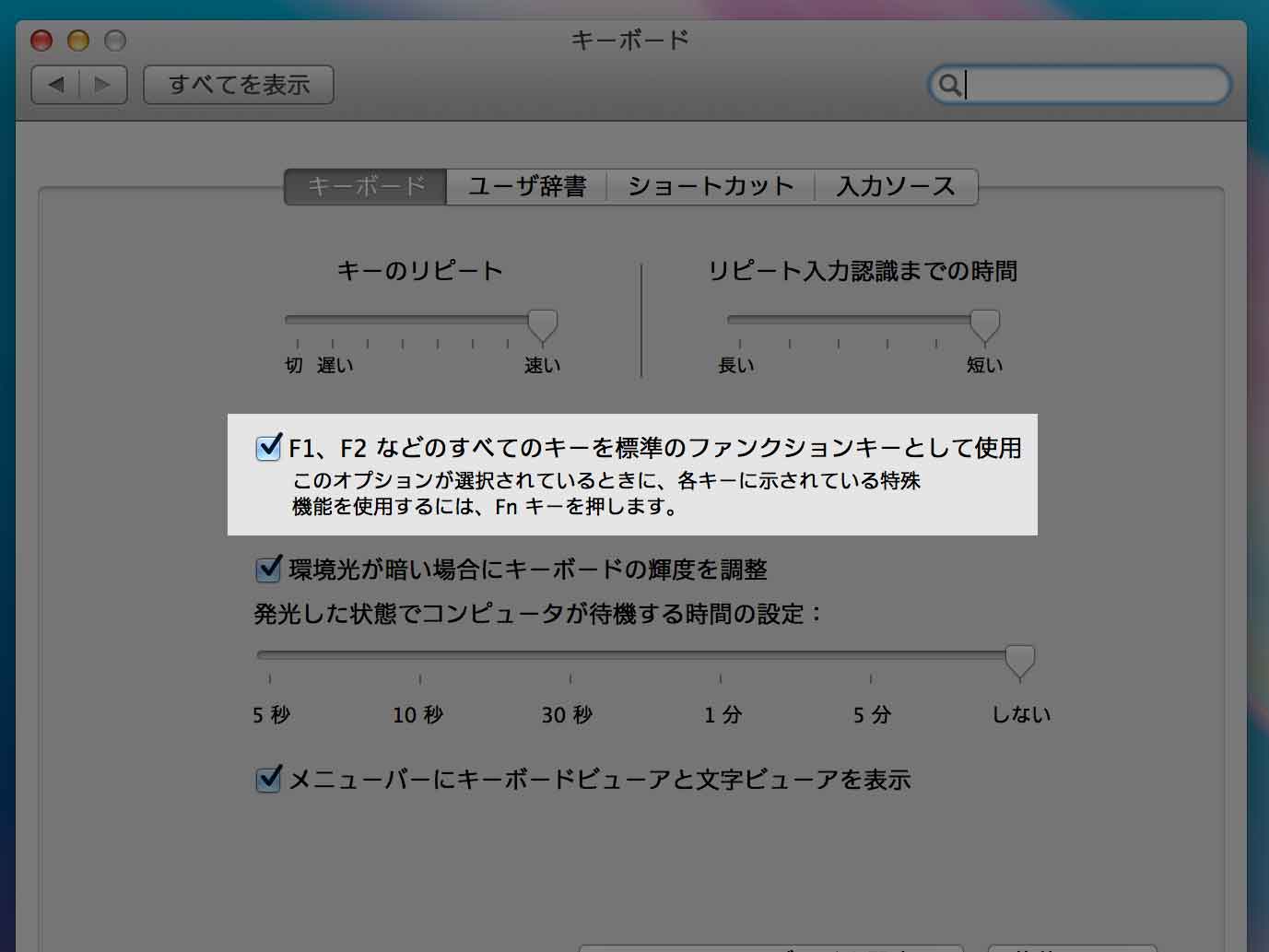Click the red close window button
The image size is (1269, 952).
(41, 40)
